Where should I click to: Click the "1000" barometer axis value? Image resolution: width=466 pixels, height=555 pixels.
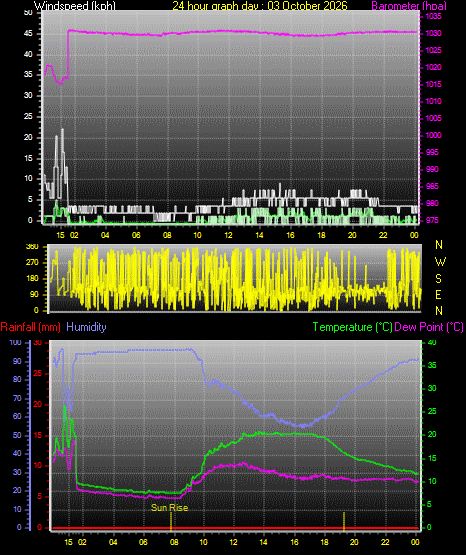pyautogui.click(x=433, y=135)
